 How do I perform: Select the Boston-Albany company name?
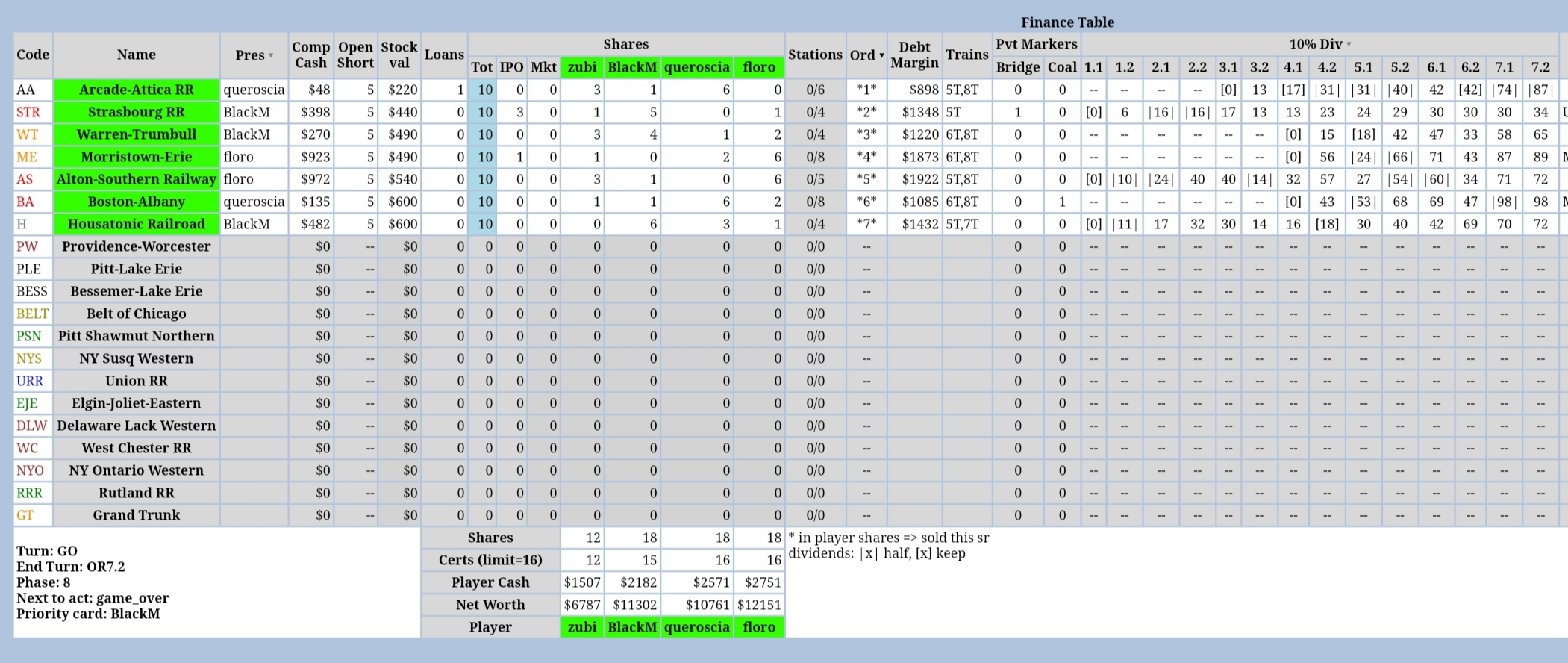[x=137, y=202]
